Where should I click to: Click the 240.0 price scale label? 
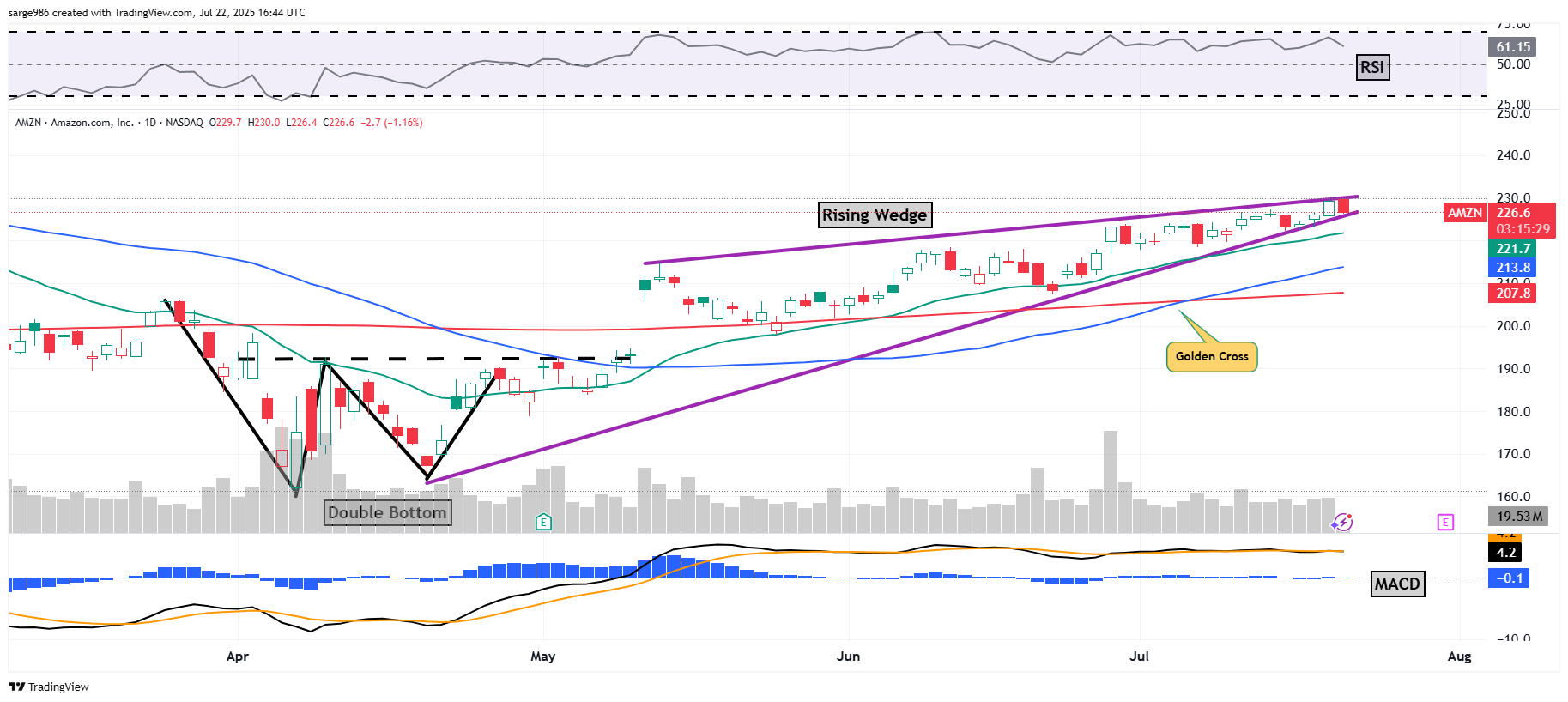coord(1514,155)
